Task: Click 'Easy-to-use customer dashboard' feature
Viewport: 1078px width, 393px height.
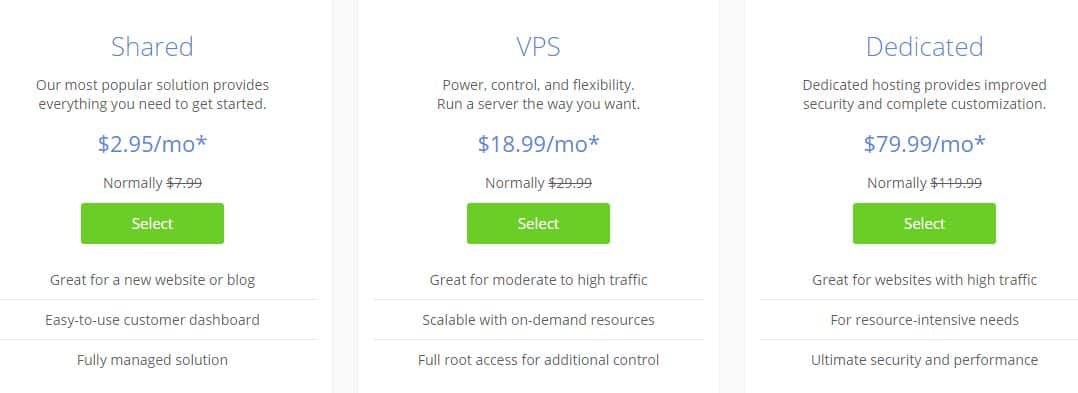Action: point(152,320)
